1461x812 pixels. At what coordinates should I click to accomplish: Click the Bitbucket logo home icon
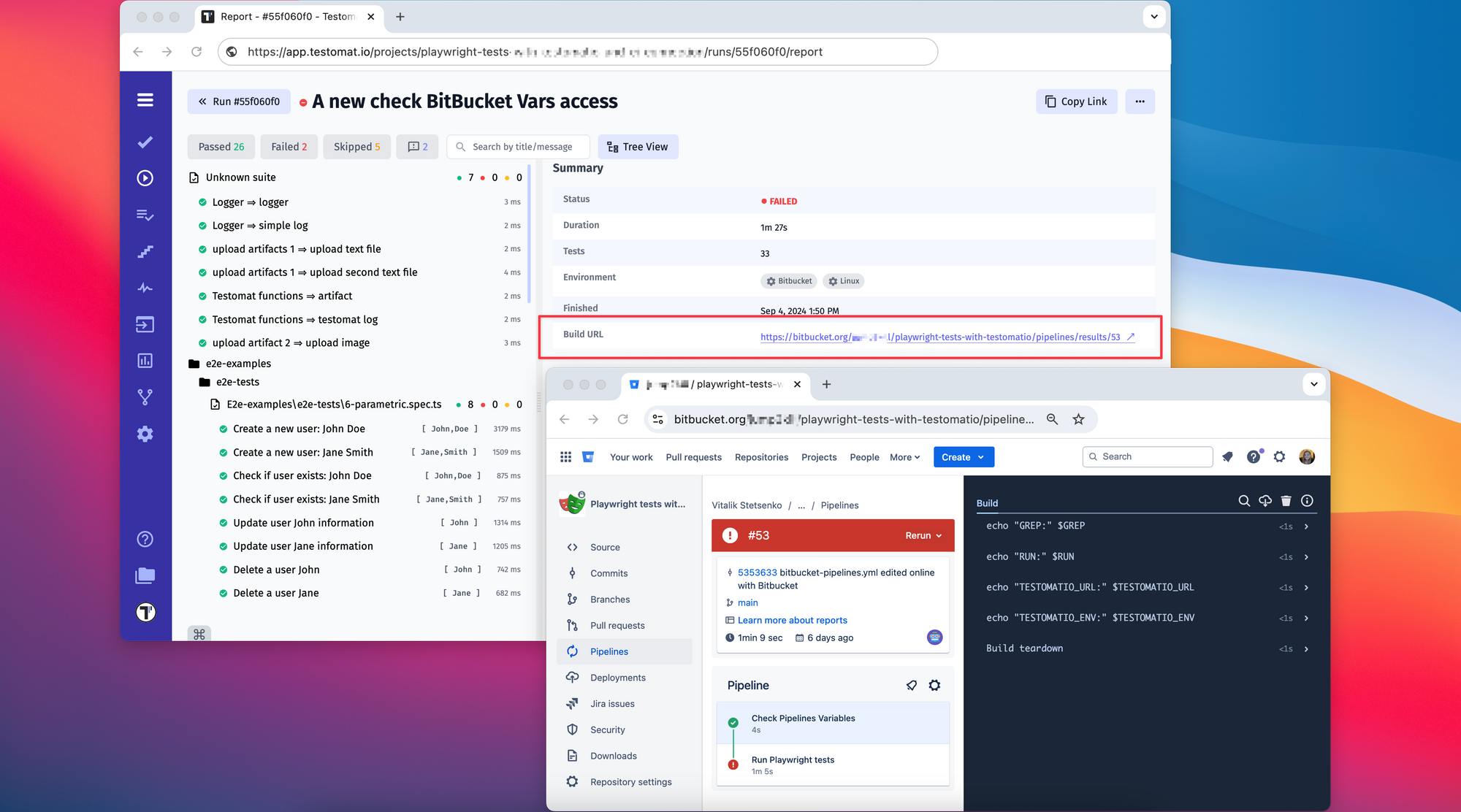[588, 457]
